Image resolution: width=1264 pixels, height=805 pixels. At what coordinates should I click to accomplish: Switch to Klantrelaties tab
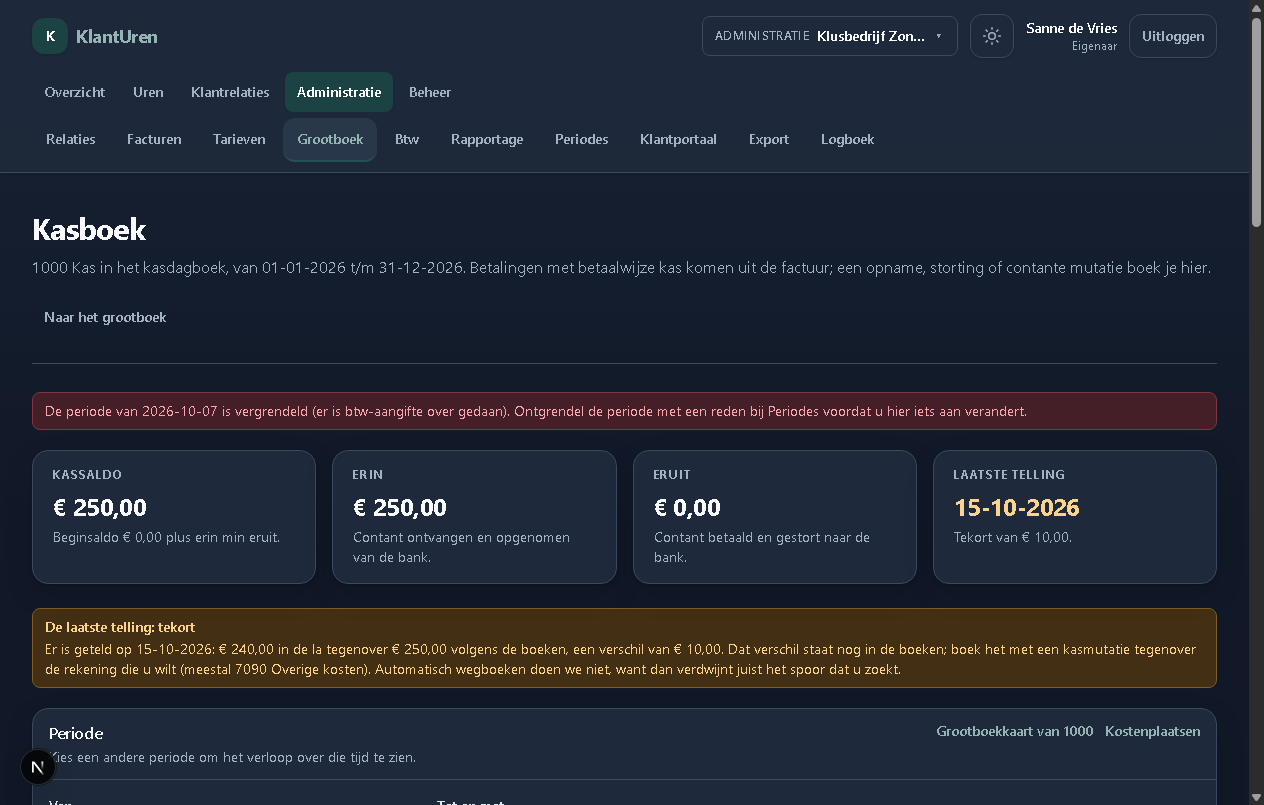[x=230, y=92]
